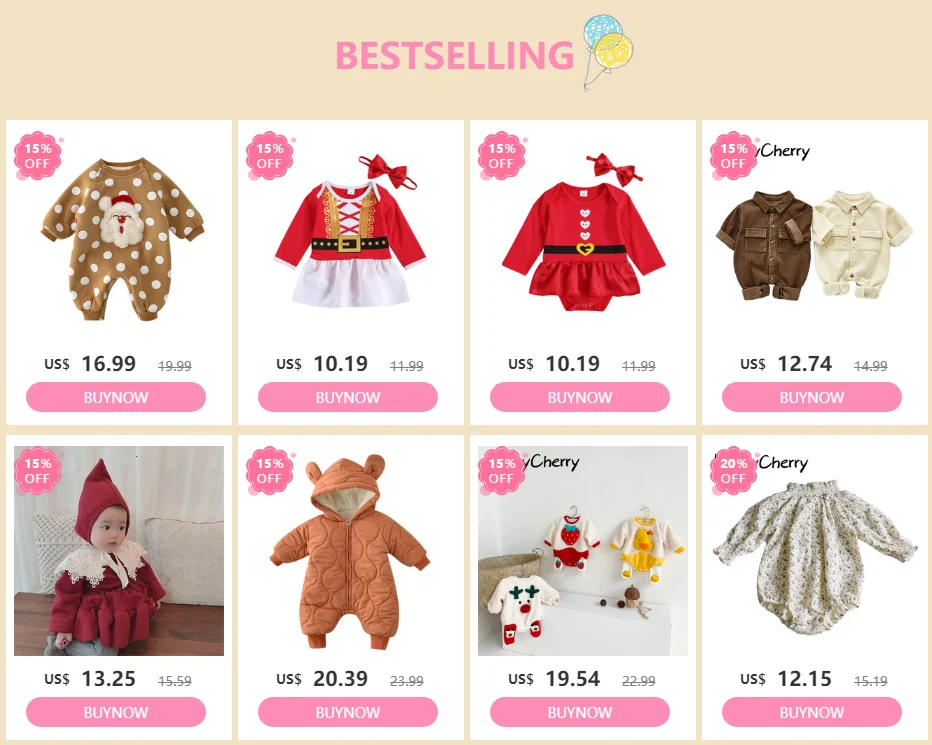The image size is (932, 745).
Task: Click discount badge on corduroy jumpsuits item
Action: click(733, 156)
